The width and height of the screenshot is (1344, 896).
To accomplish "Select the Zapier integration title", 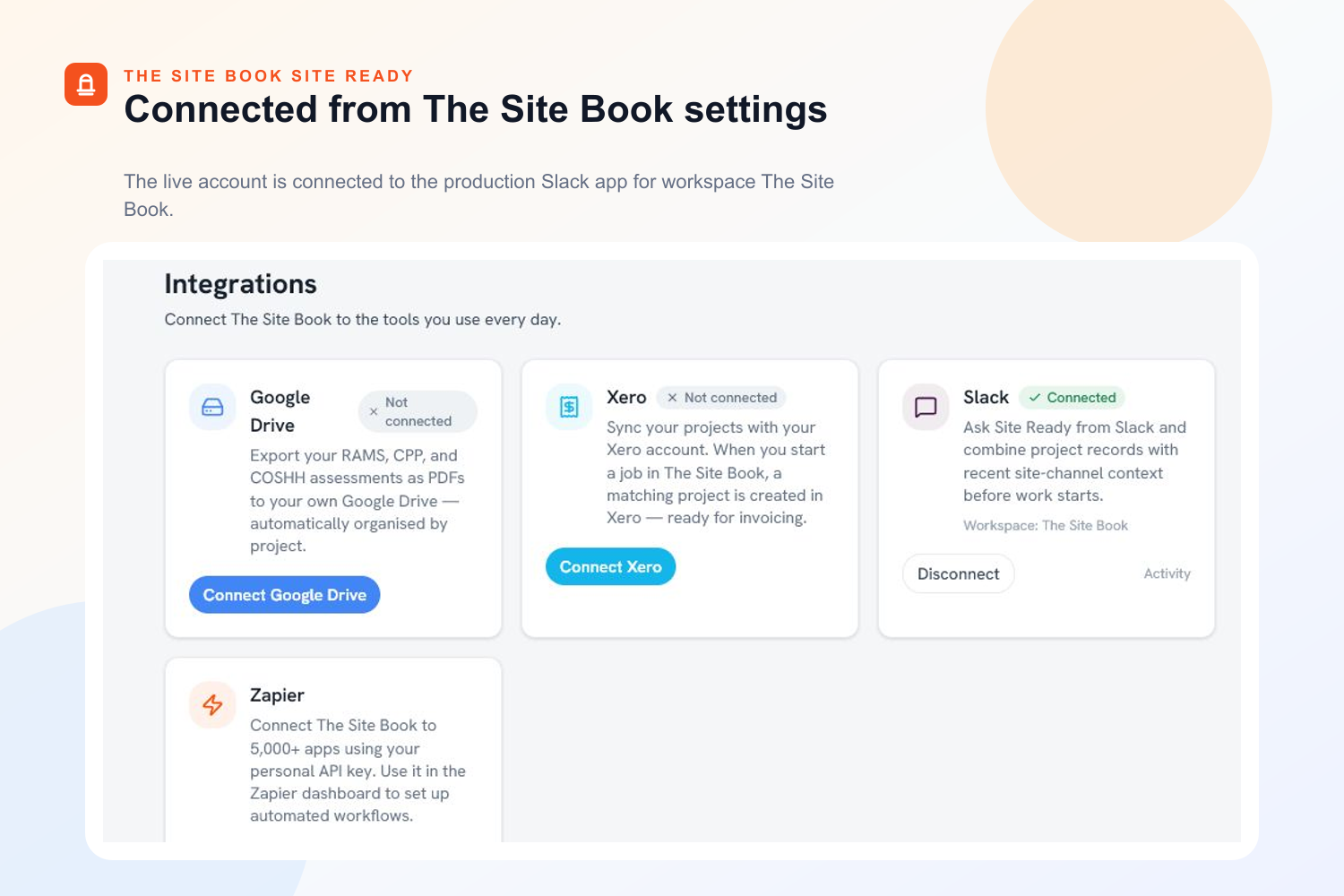I will [277, 695].
